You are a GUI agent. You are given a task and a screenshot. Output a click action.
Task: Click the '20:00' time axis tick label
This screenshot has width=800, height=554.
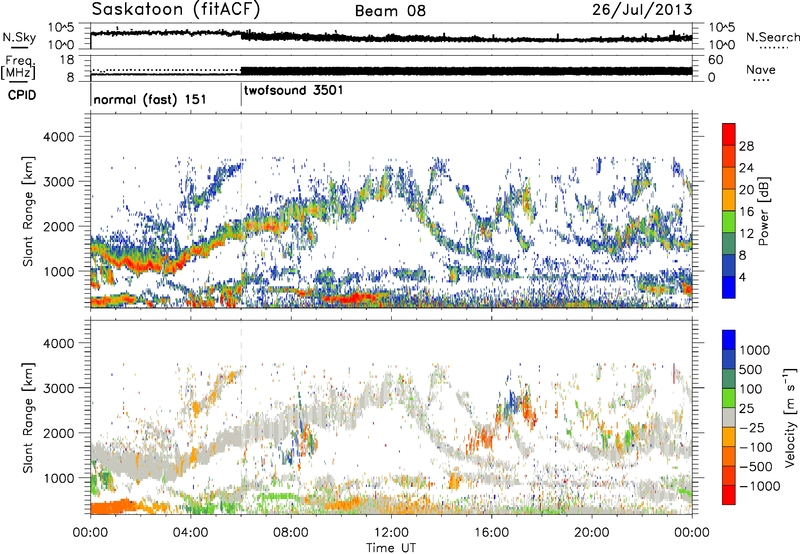tap(592, 533)
